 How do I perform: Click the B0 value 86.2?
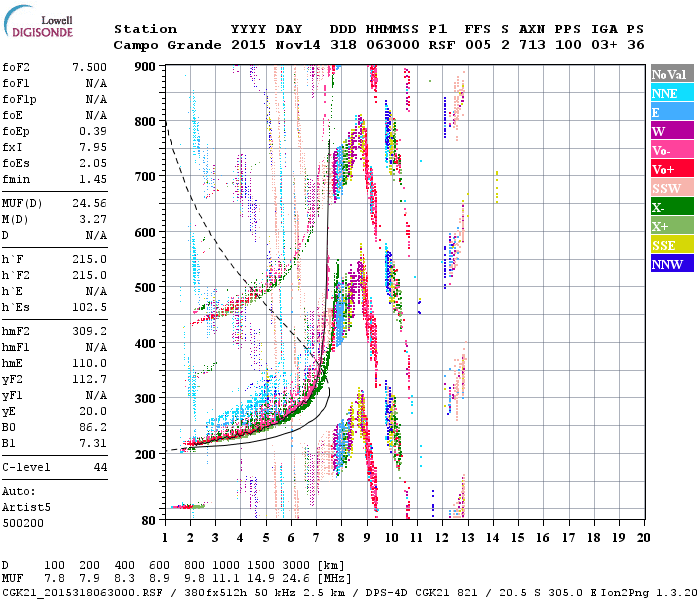click(x=93, y=428)
